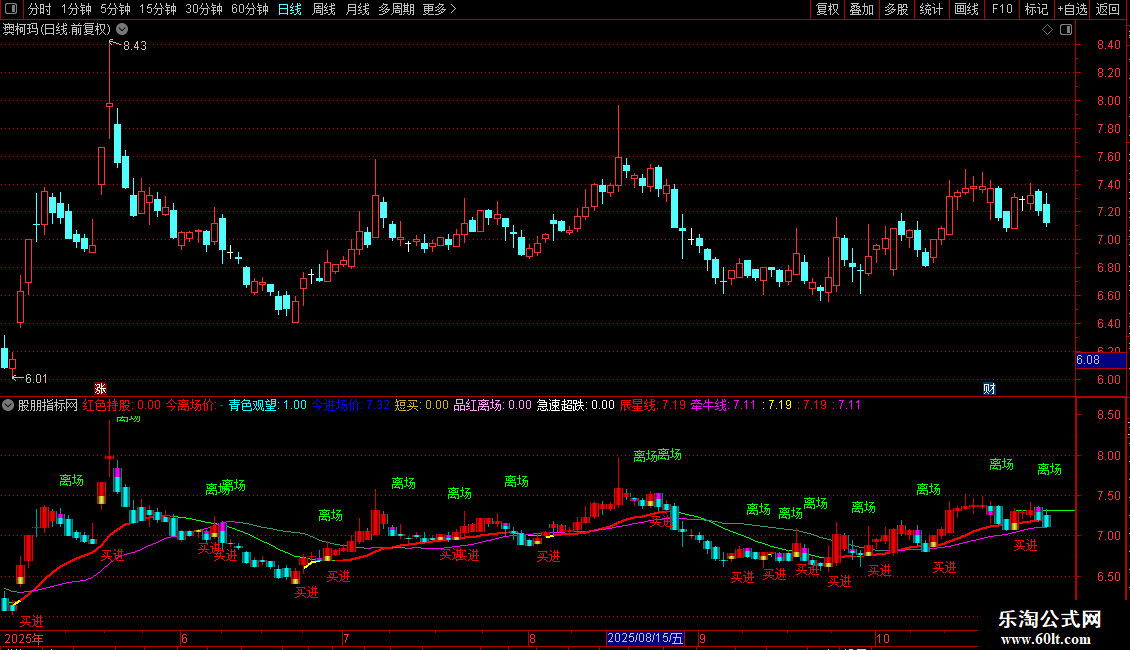This screenshot has width=1130, height=650.
Task: Click 青色观望: 1.00 legend value
Action: click(x=267, y=405)
